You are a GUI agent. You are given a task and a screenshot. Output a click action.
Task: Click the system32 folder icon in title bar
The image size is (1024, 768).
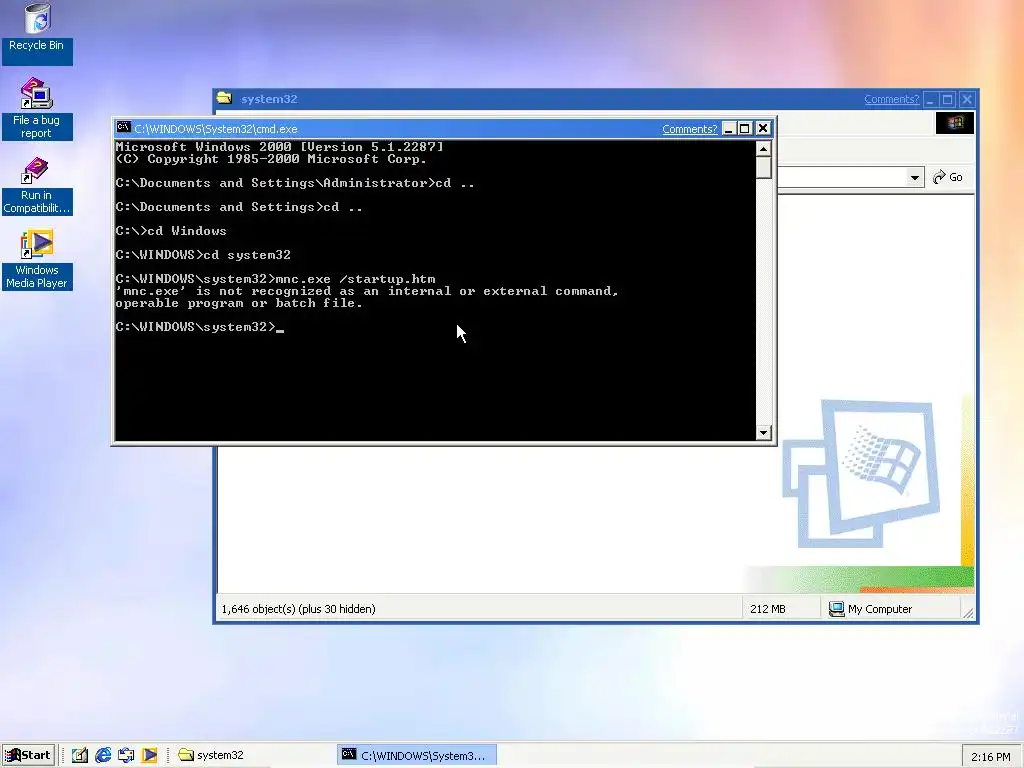click(225, 98)
